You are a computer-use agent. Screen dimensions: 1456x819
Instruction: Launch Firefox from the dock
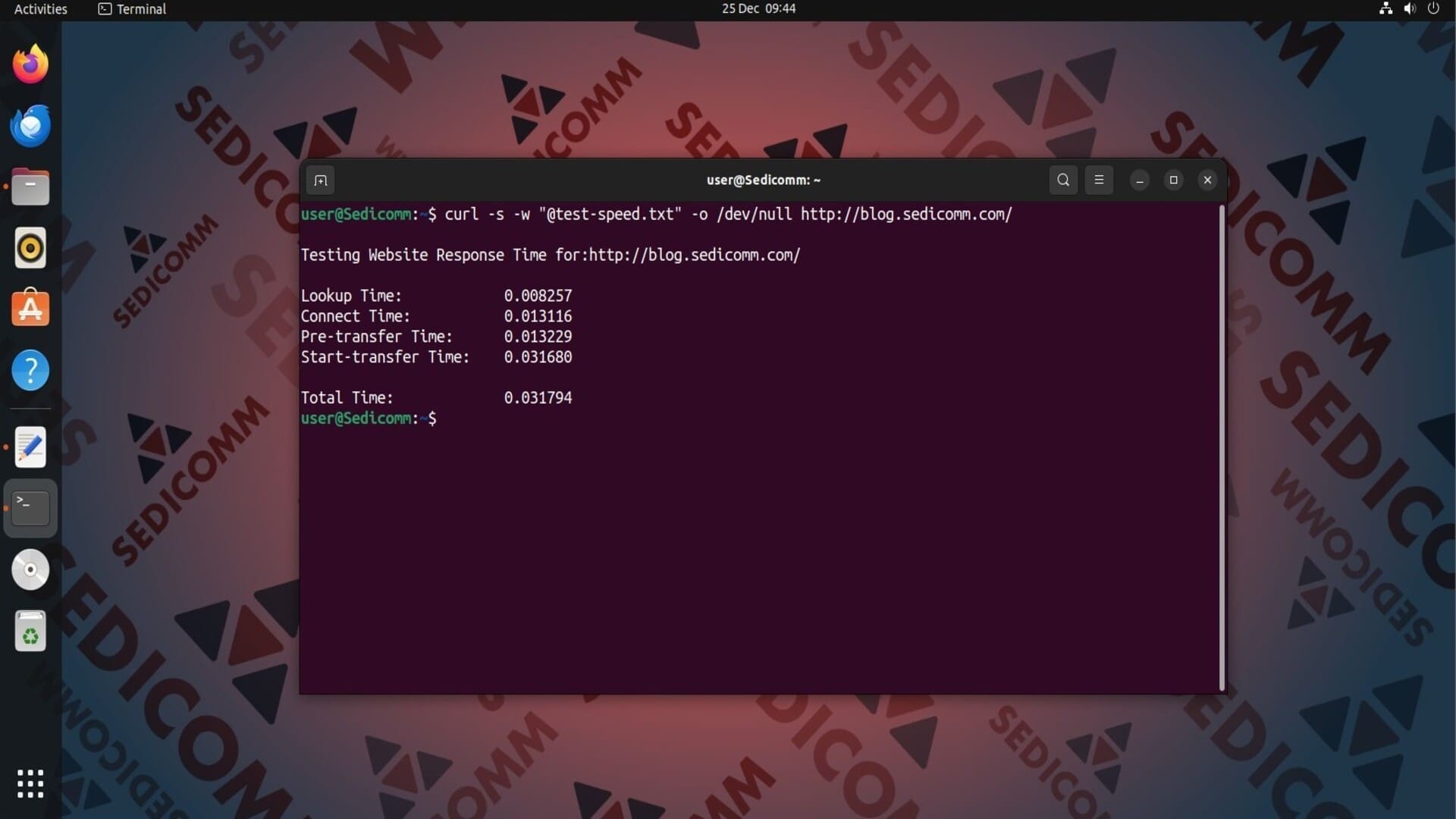[30, 64]
